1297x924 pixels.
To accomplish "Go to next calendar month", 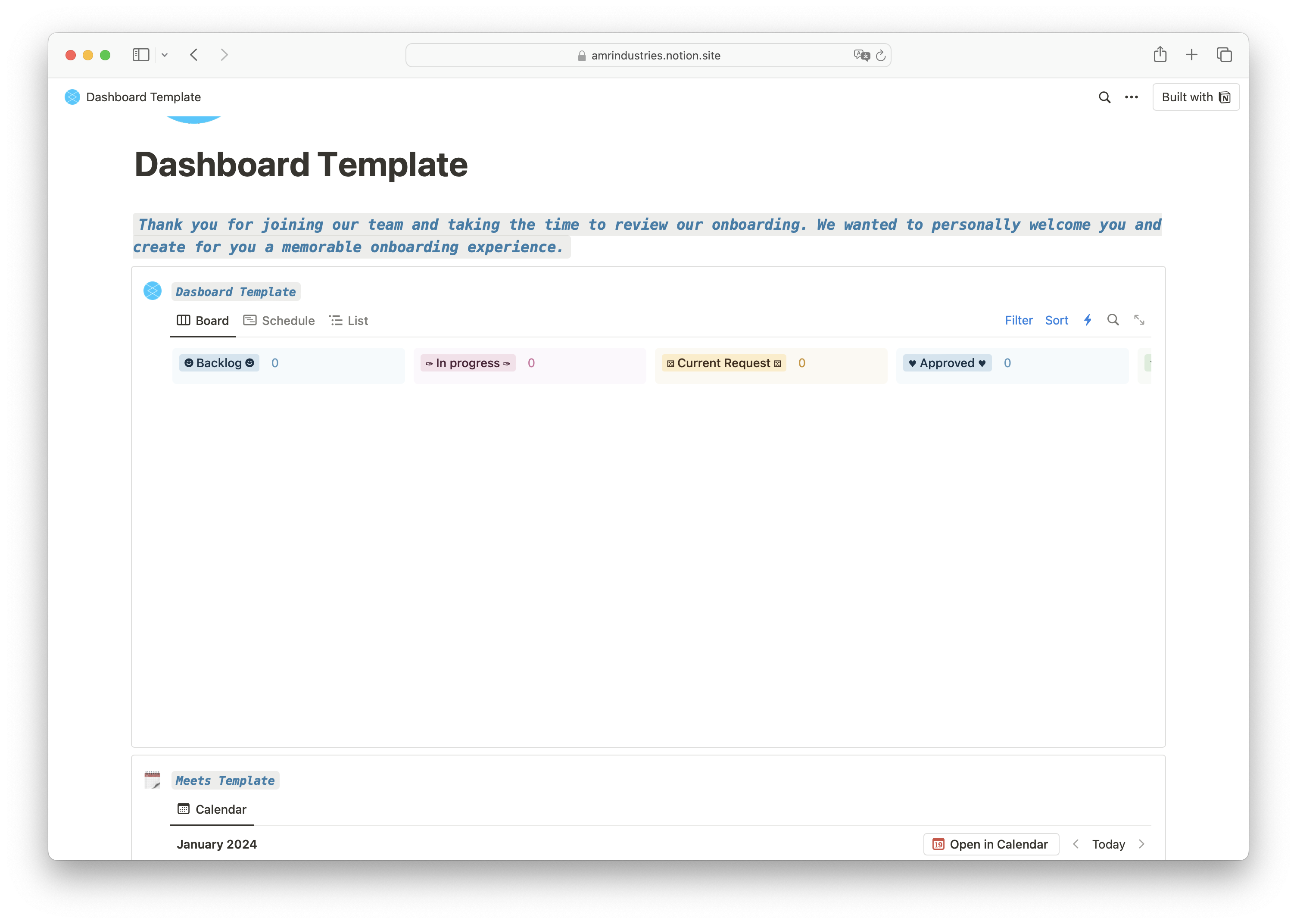I will pos(1141,844).
